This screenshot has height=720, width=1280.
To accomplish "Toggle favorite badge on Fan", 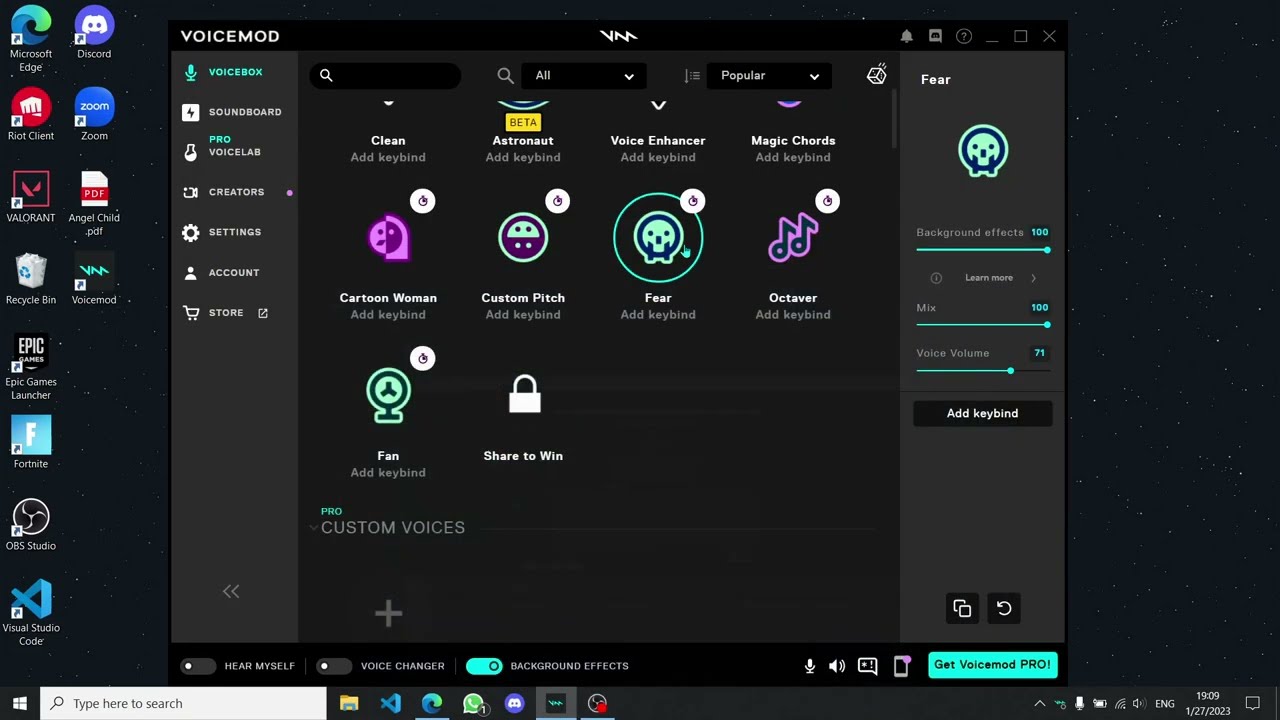I will 423,359.
